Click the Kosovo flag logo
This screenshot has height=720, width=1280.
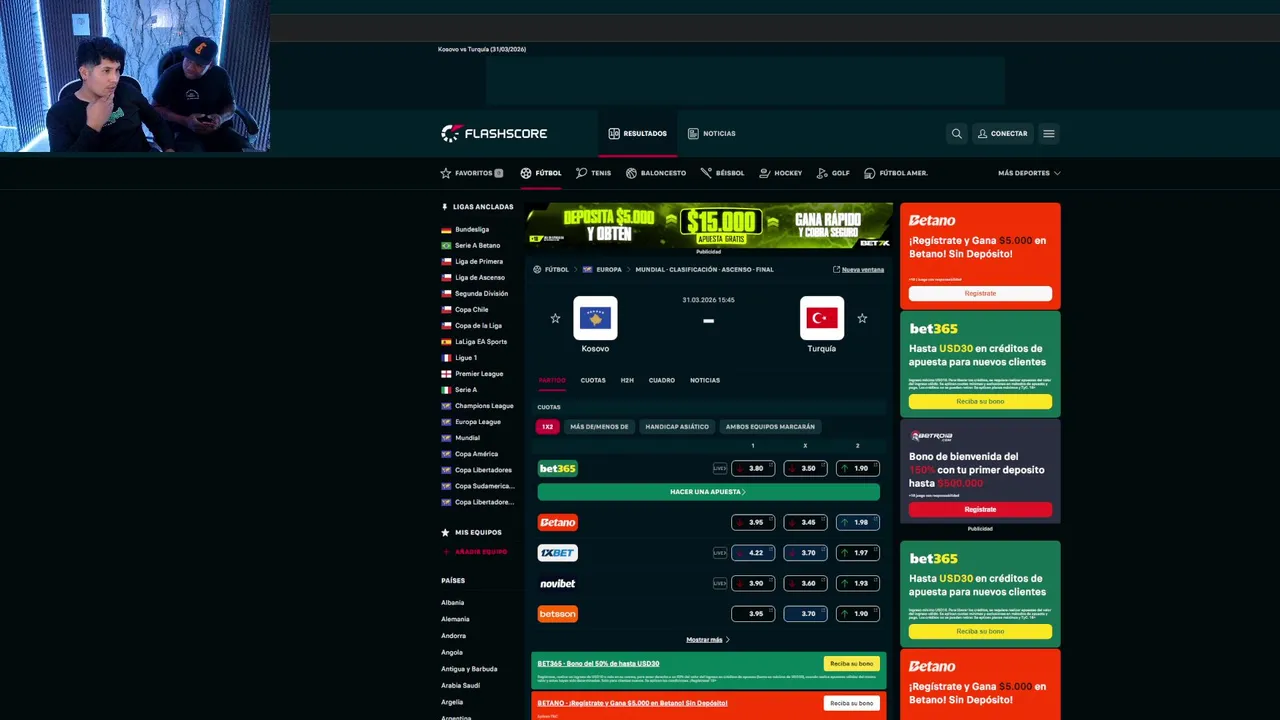pos(595,318)
